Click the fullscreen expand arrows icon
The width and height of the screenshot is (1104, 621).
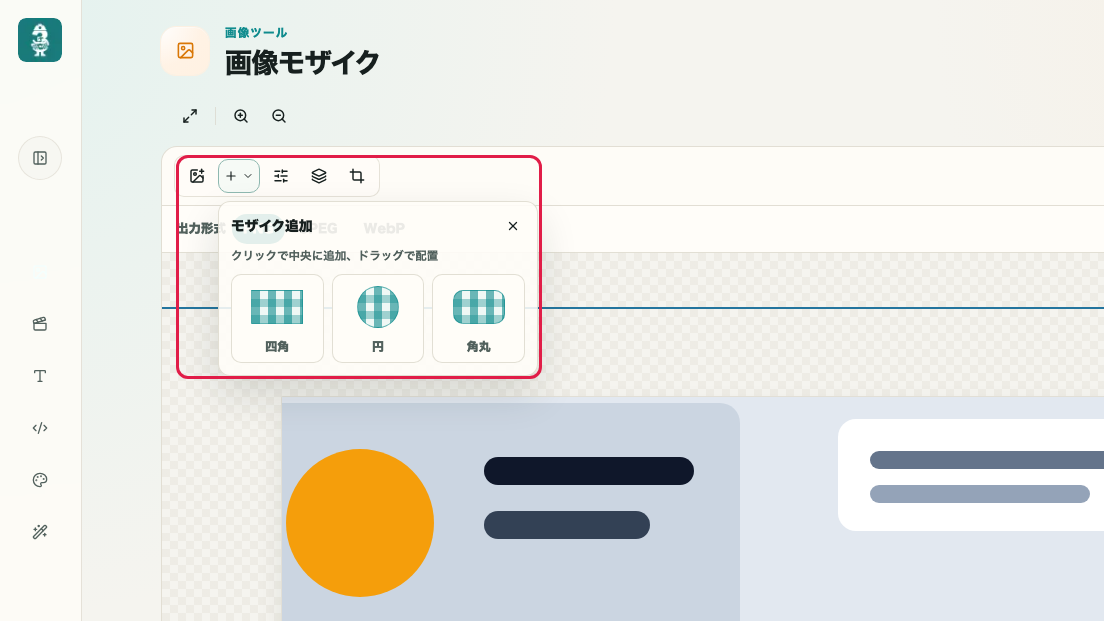coord(190,116)
